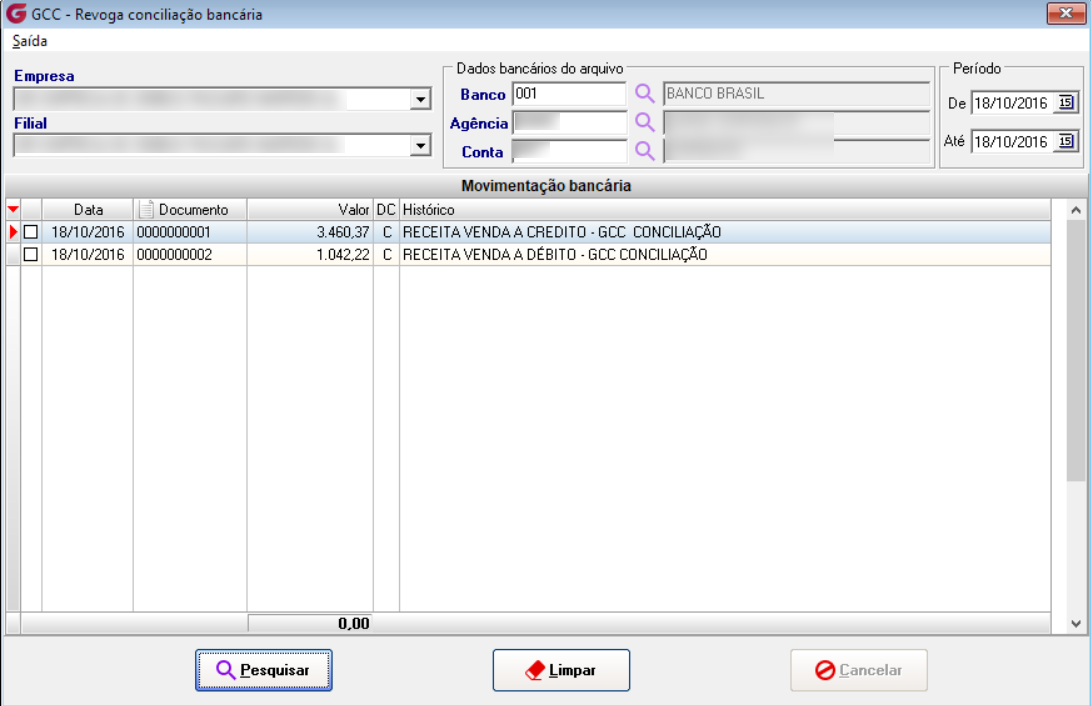Click the document icon in Documento header
This screenshot has width=1091, height=706.
(146, 209)
